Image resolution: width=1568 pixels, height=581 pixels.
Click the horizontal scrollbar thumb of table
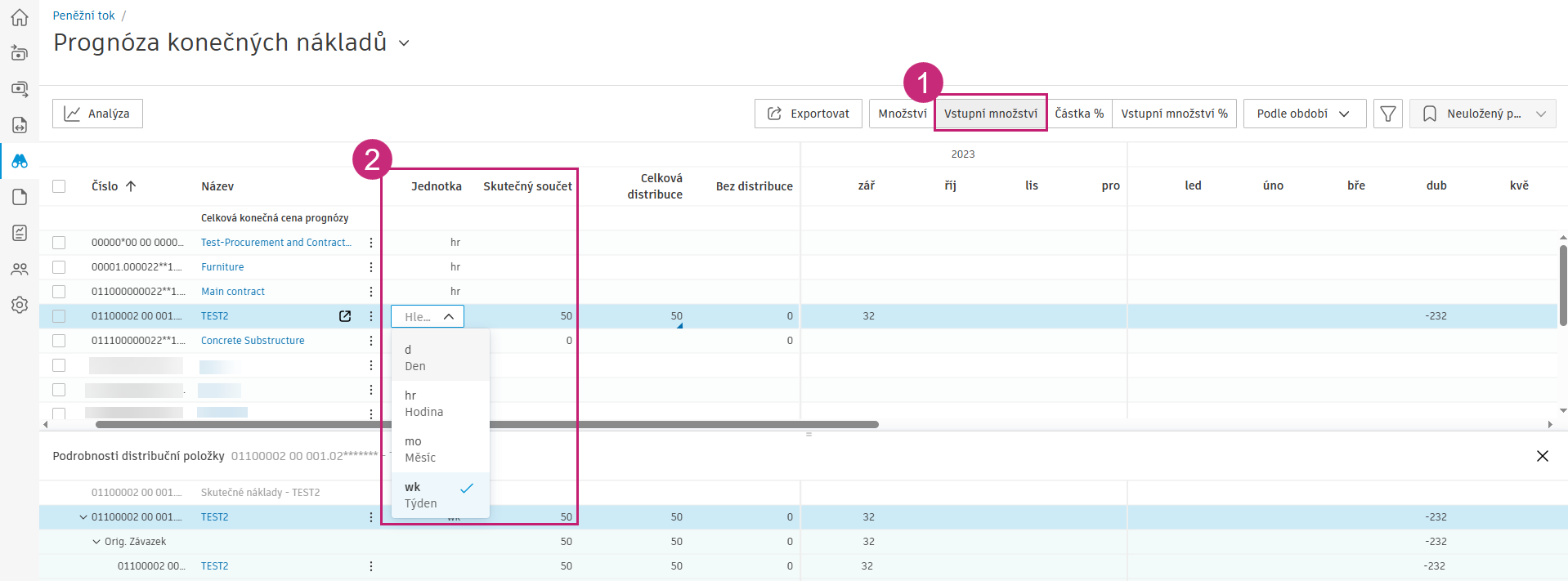tap(486, 424)
